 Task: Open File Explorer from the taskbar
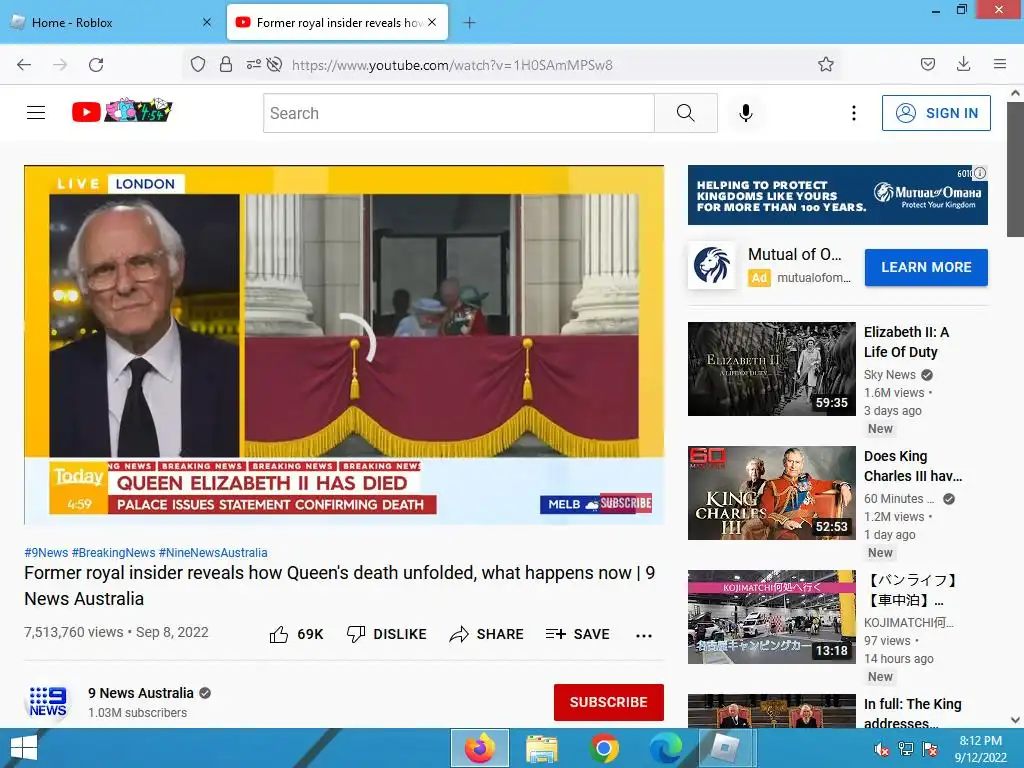pos(541,748)
